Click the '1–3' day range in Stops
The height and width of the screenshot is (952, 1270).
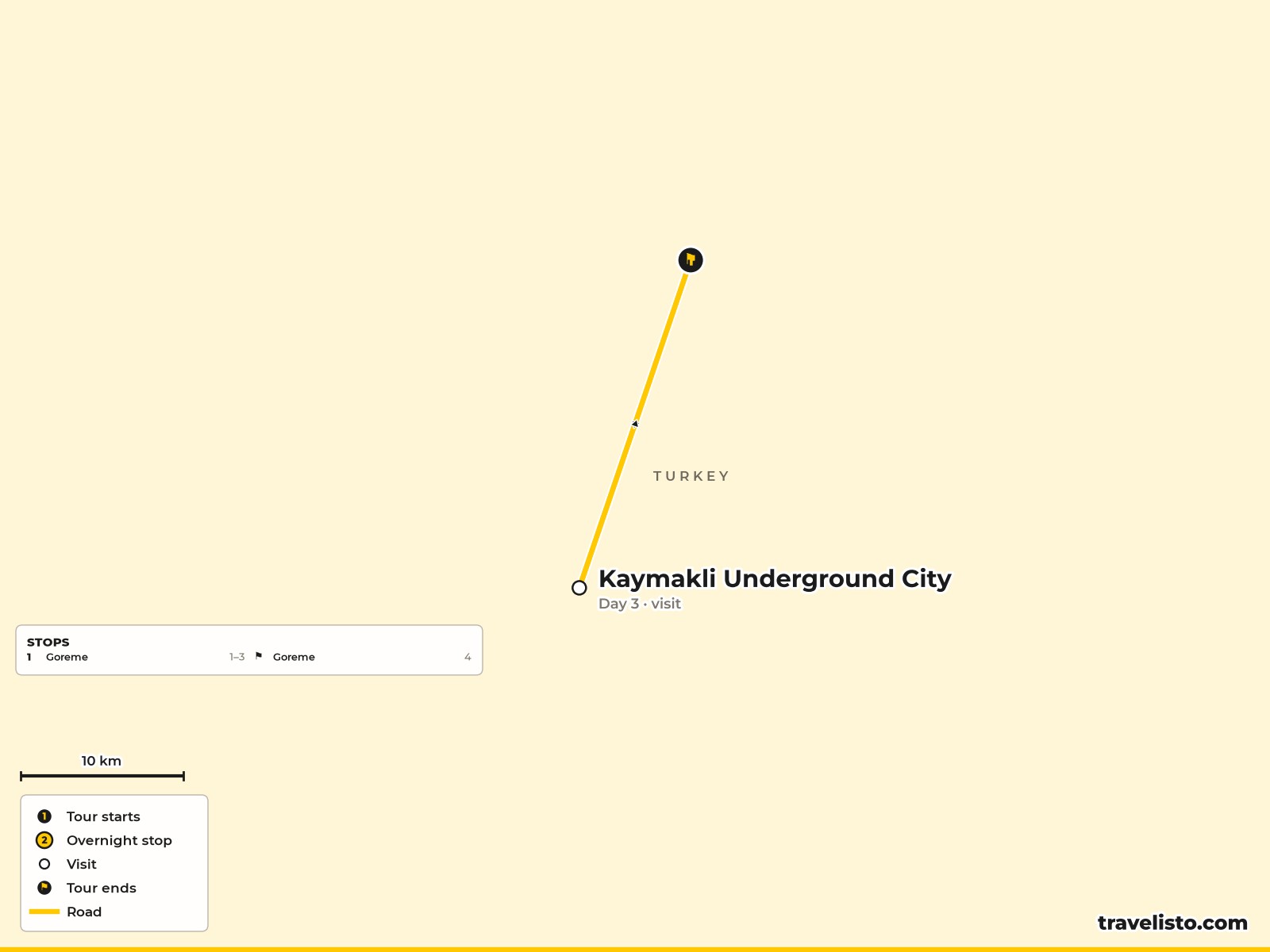(x=237, y=657)
